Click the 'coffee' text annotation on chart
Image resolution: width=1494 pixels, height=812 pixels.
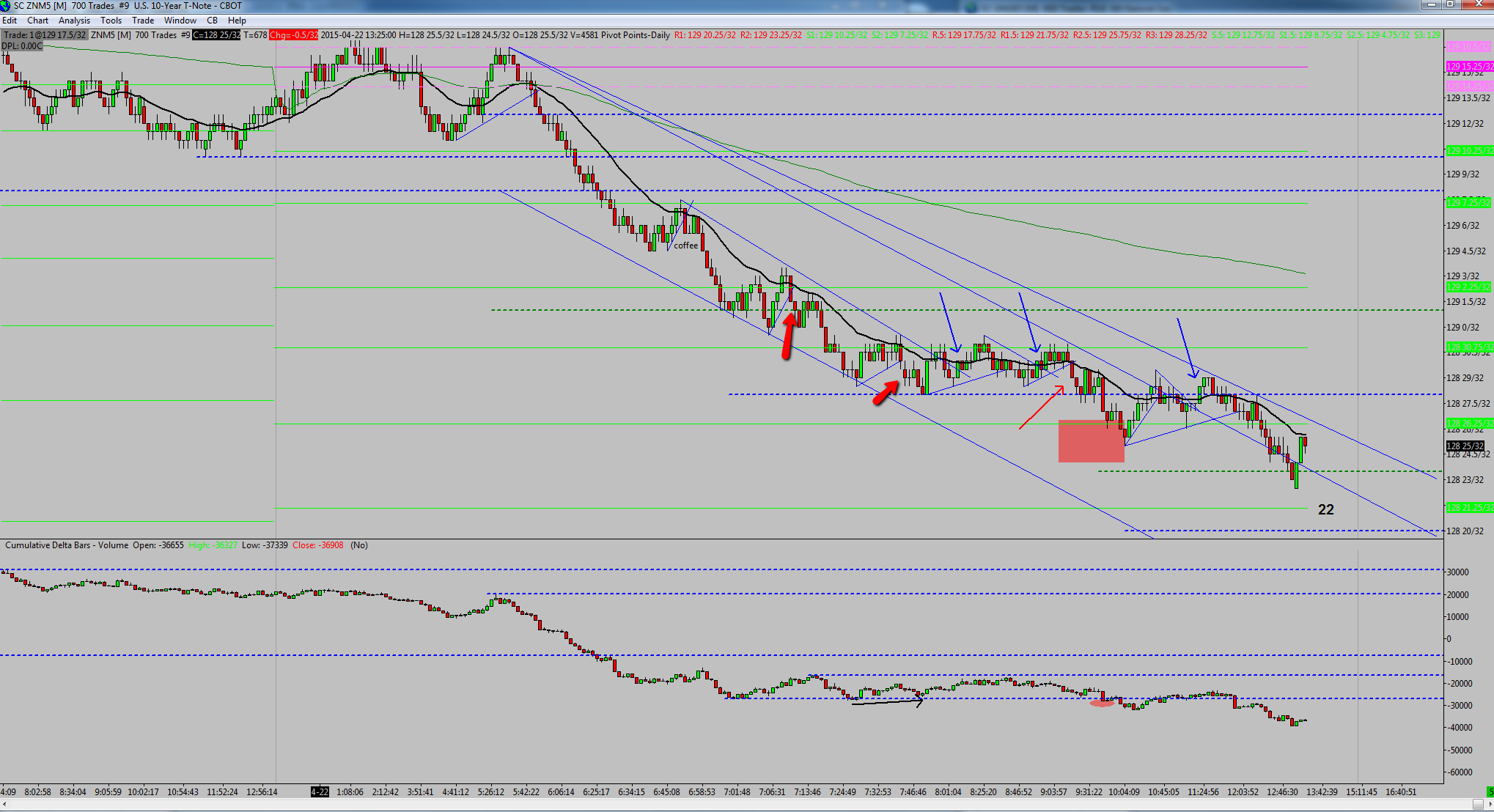(x=686, y=246)
